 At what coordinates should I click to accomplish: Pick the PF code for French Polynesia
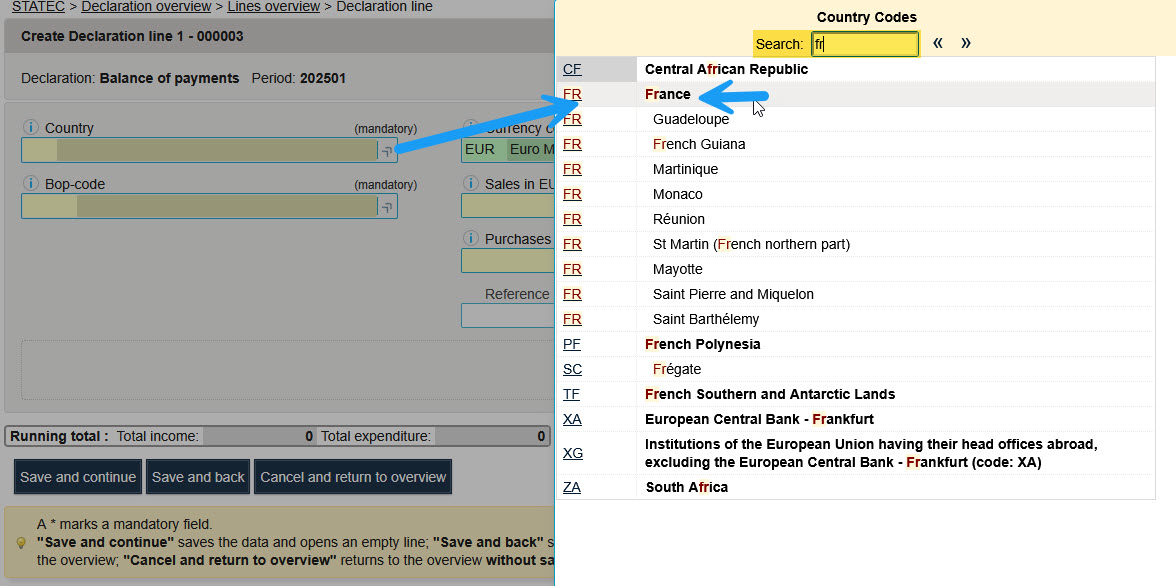(x=572, y=344)
